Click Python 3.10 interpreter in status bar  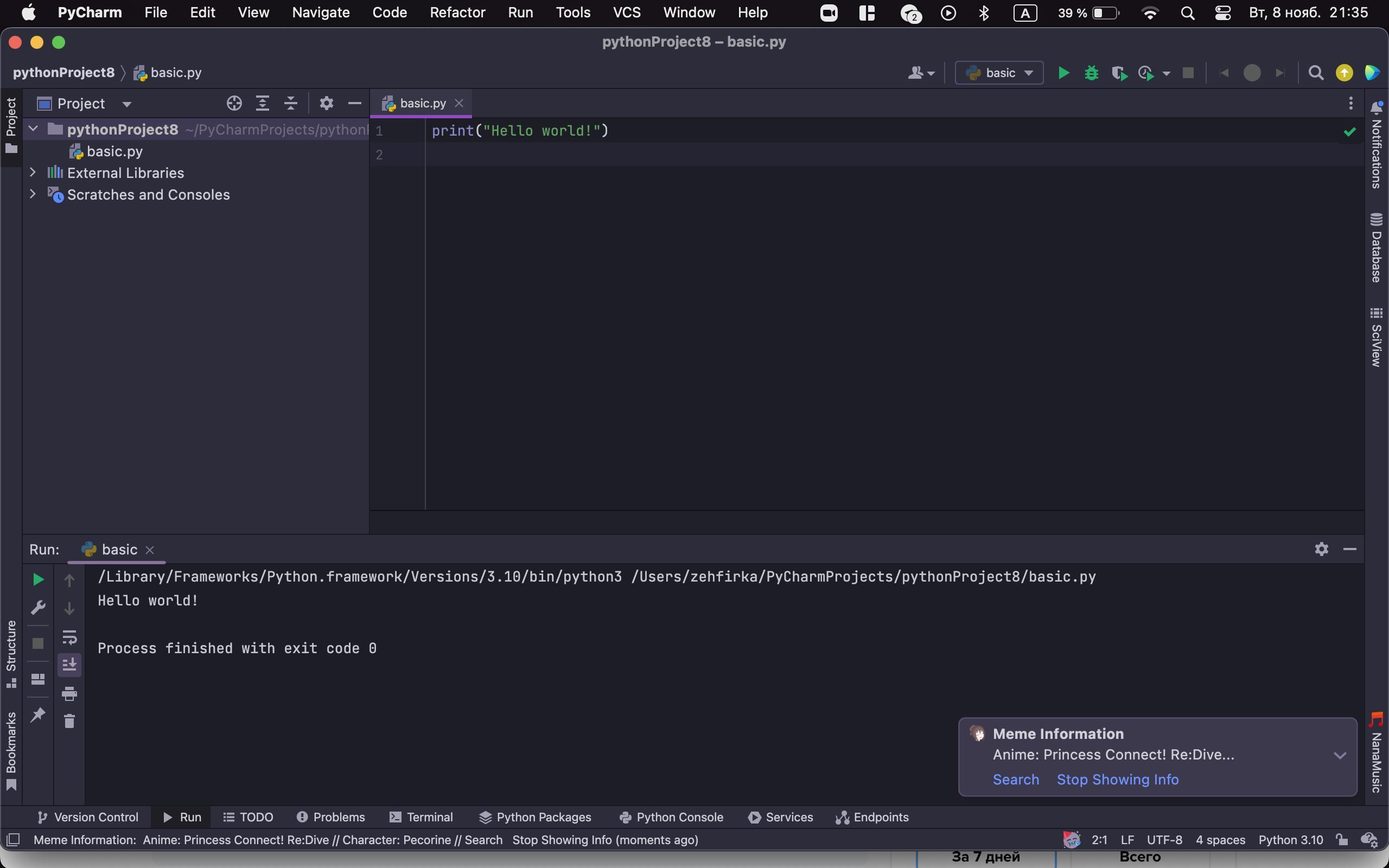click(1290, 840)
